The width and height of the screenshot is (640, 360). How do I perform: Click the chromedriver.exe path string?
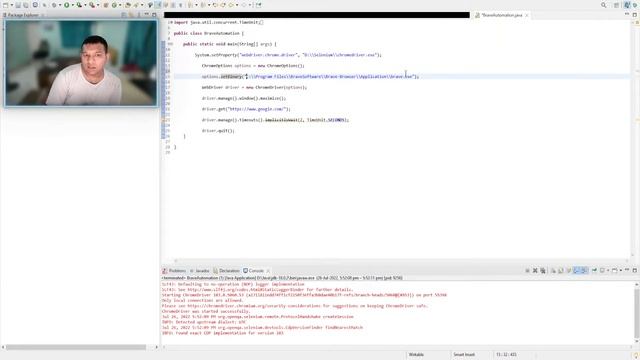(x=340, y=55)
